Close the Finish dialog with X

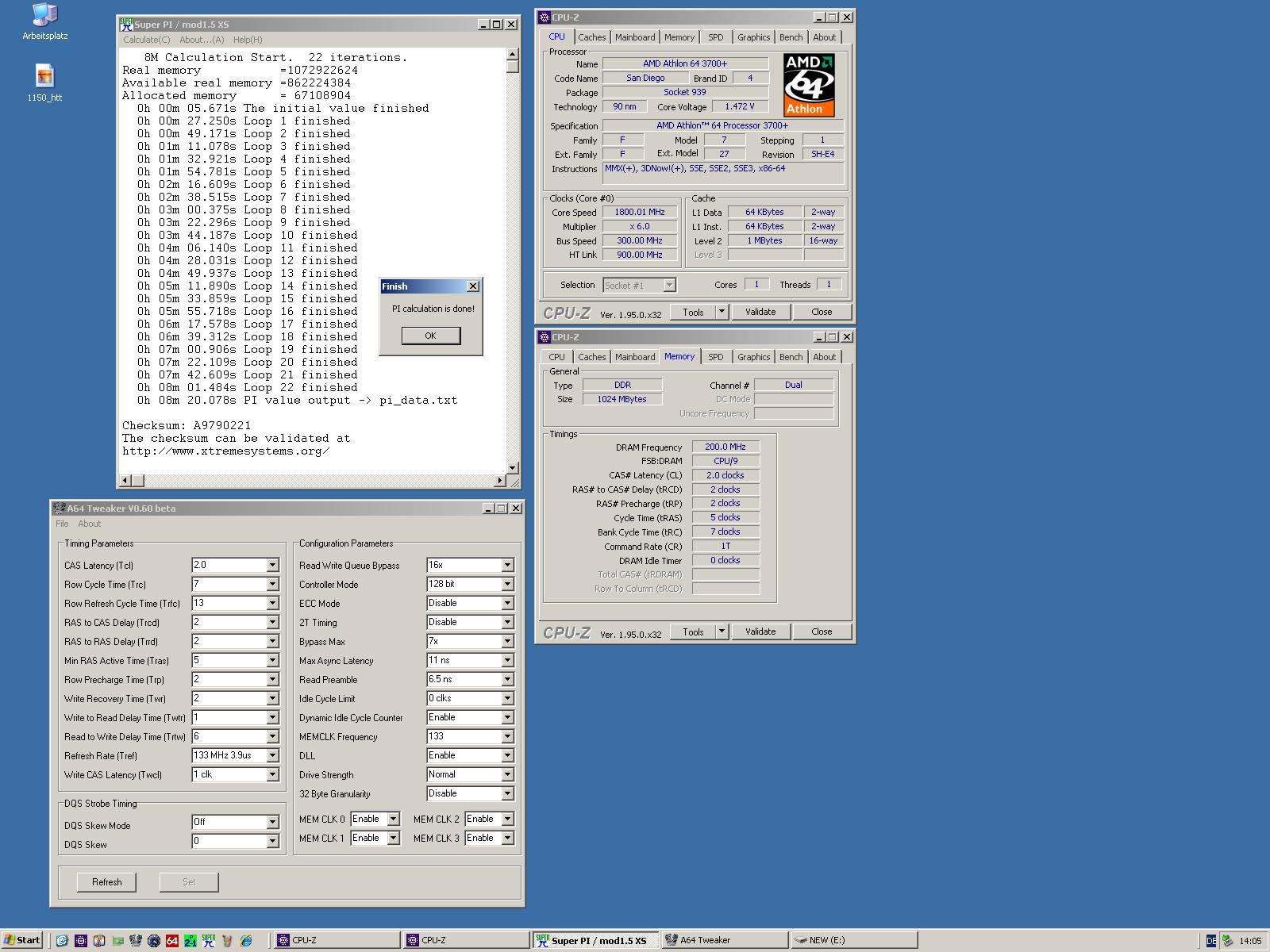pyautogui.click(x=473, y=286)
